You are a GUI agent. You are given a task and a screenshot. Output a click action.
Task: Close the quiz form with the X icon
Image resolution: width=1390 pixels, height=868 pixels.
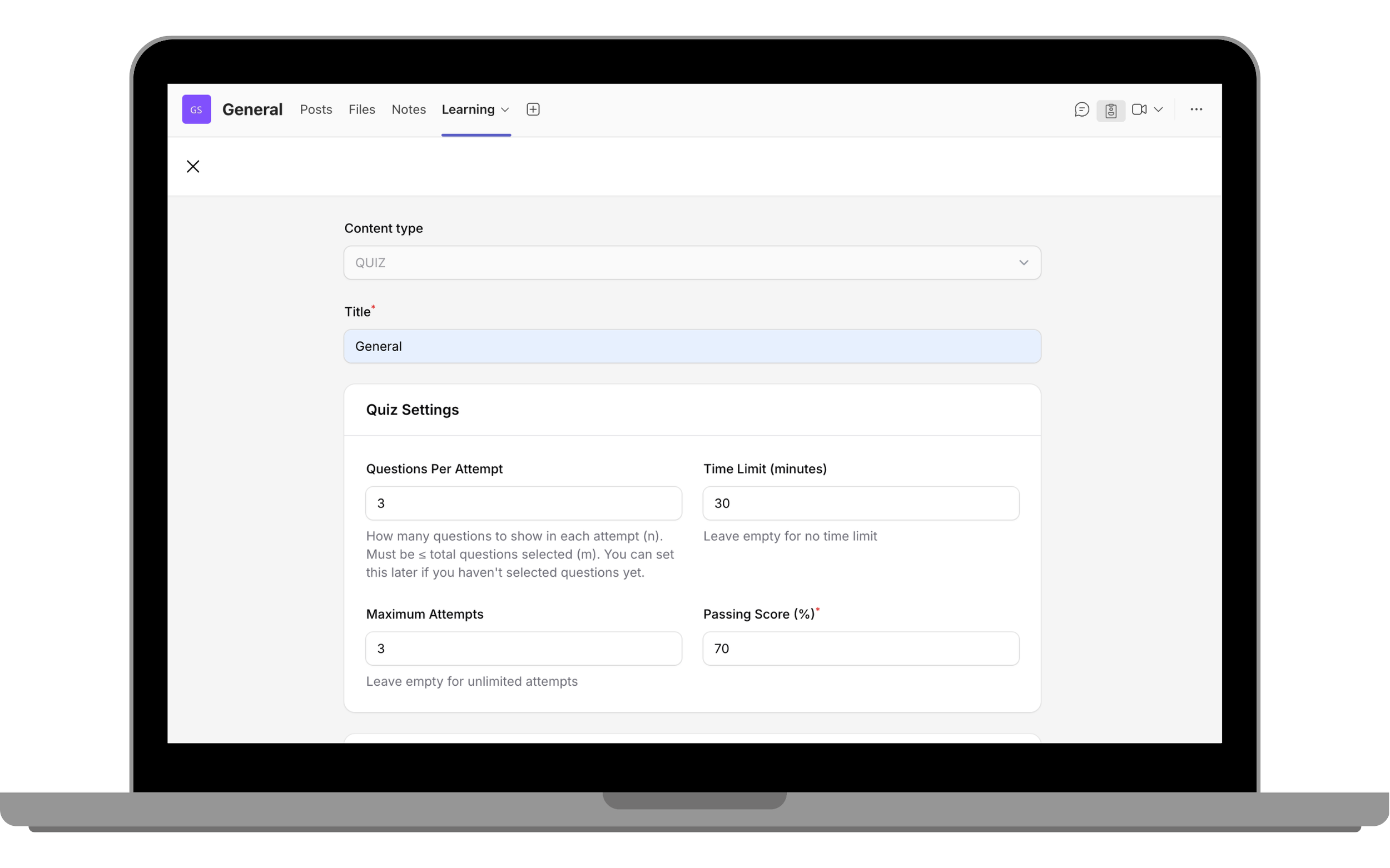(x=193, y=166)
